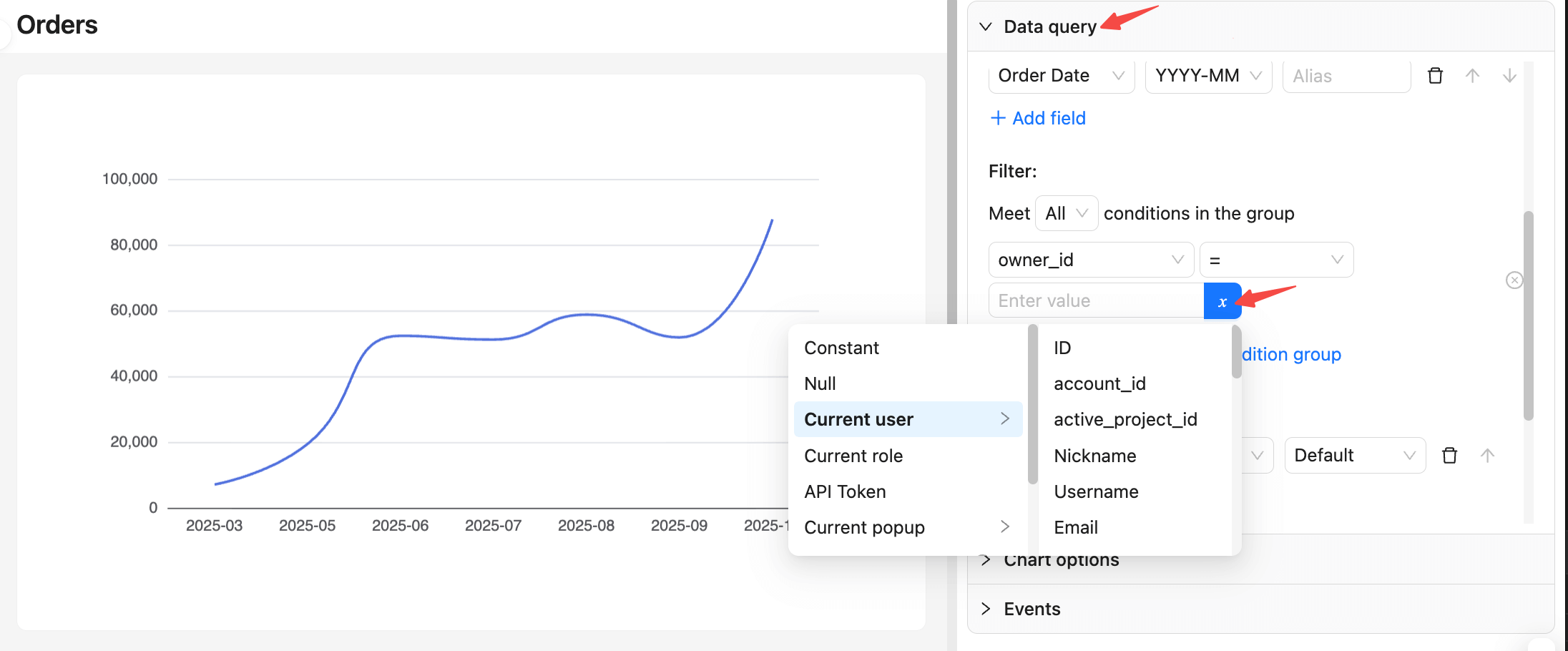Remove the owner_id filter condition
1568x651 pixels.
tap(1514, 280)
